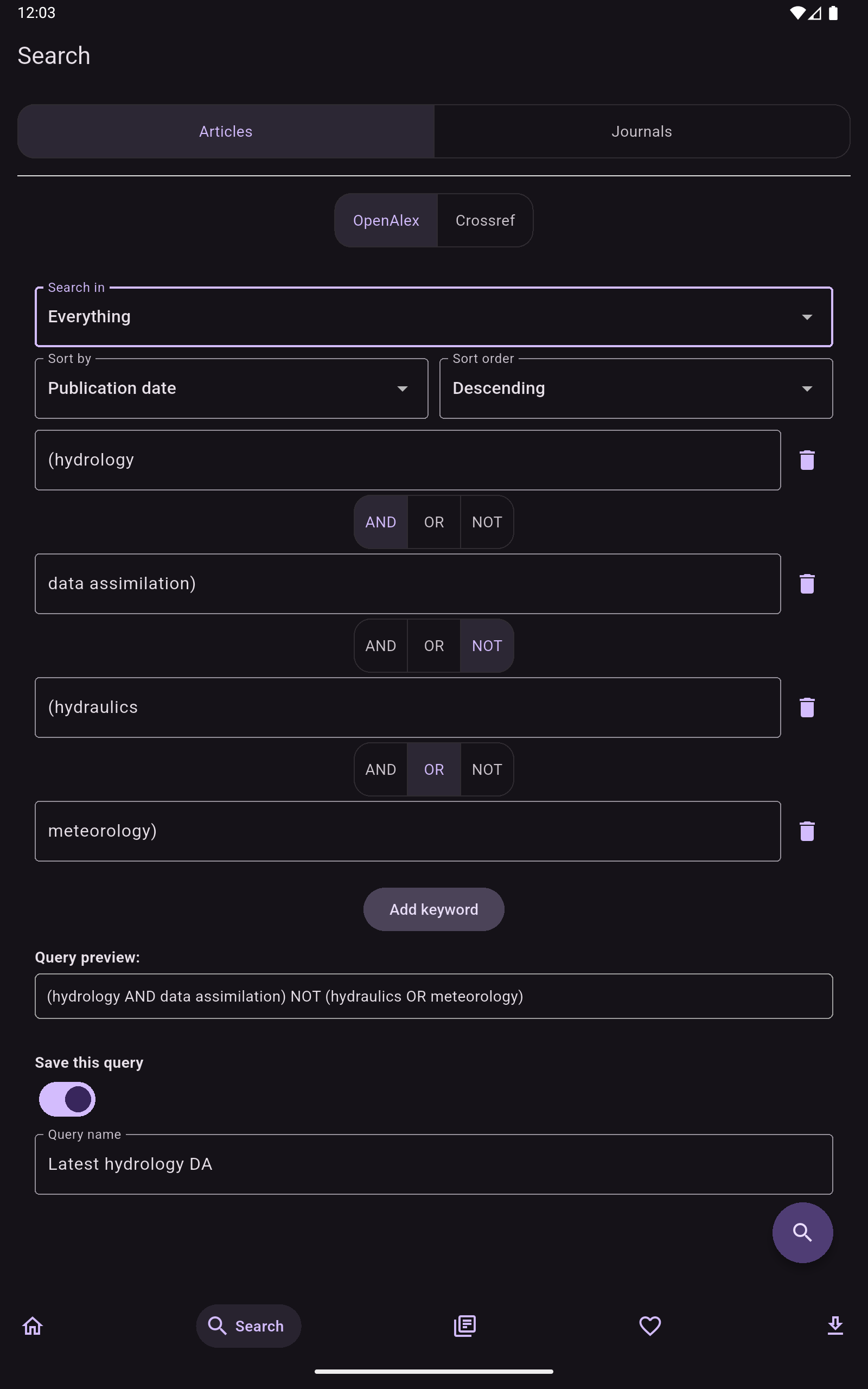
Task: Select AND operator below "(hydraulics" field
Action: point(381,770)
